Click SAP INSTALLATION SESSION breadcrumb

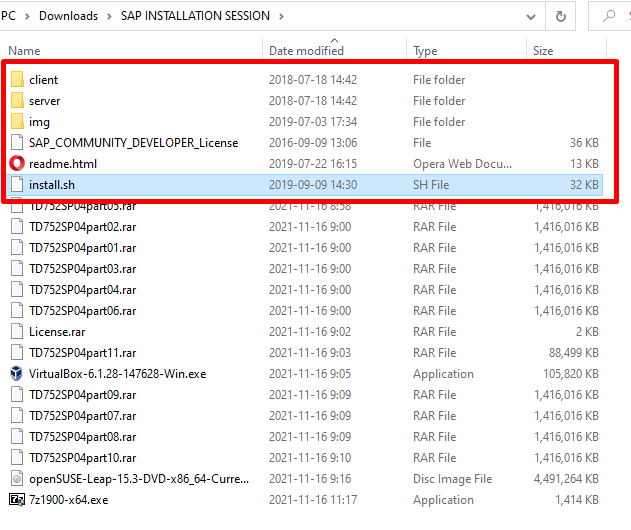[x=195, y=16]
